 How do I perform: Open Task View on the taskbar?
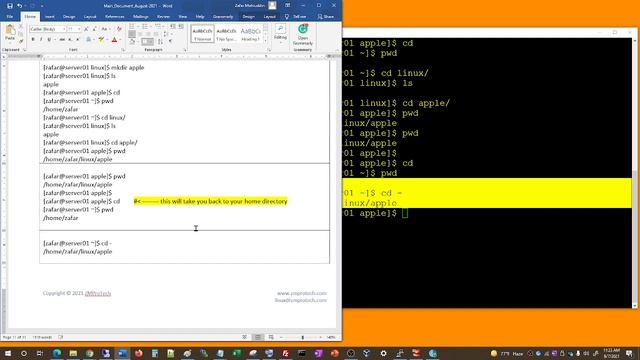click(x=40, y=353)
